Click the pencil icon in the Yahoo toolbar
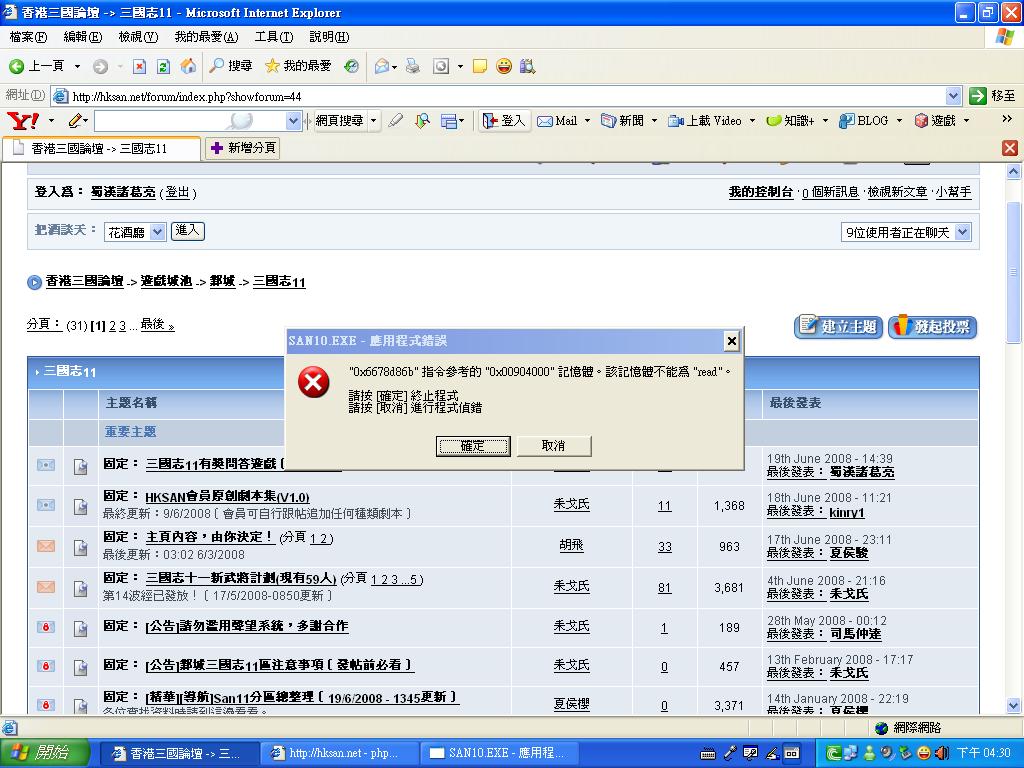 pos(75,121)
